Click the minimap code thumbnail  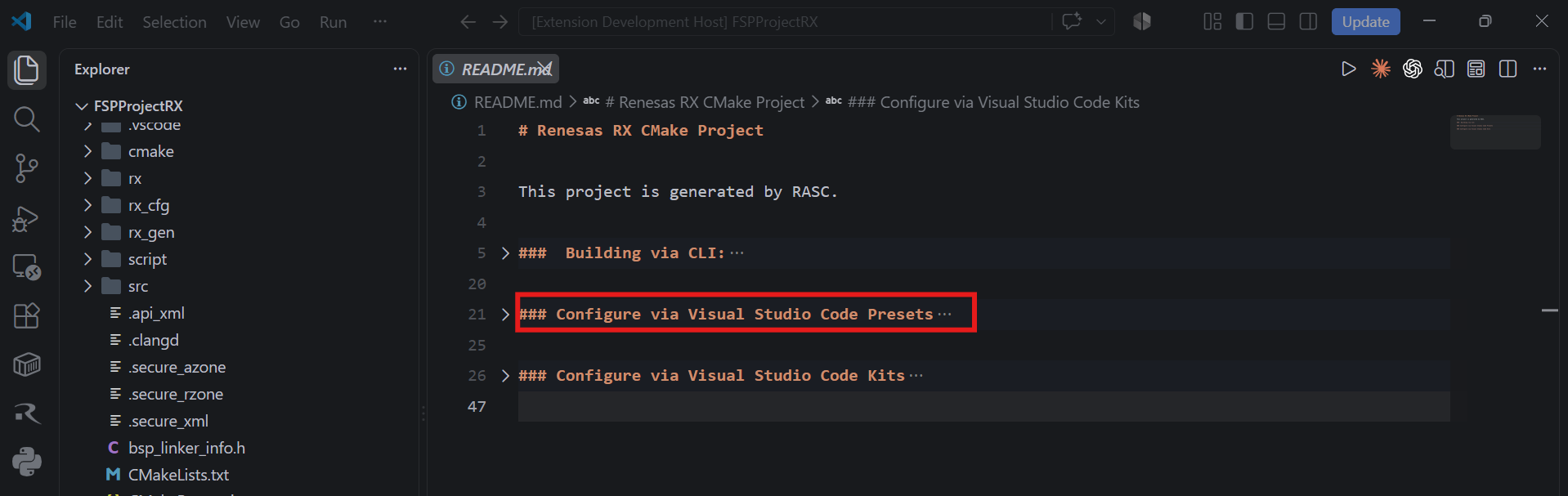(x=1495, y=132)
